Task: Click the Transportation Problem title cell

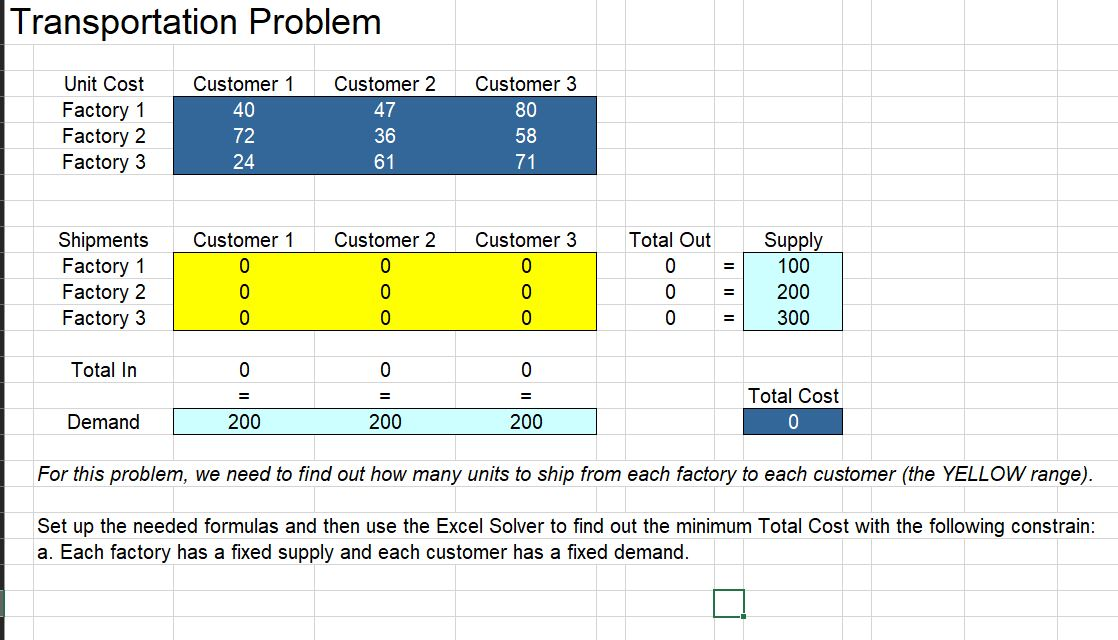Action: click(194, 21)
